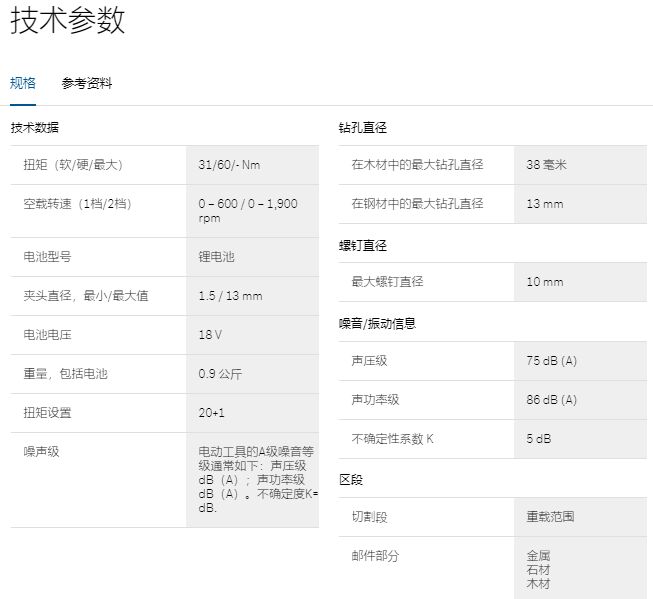This screenshot has height=599, width=653.
Task: Select the 10 mm max screw diameter value
Action: pos(545,282)
